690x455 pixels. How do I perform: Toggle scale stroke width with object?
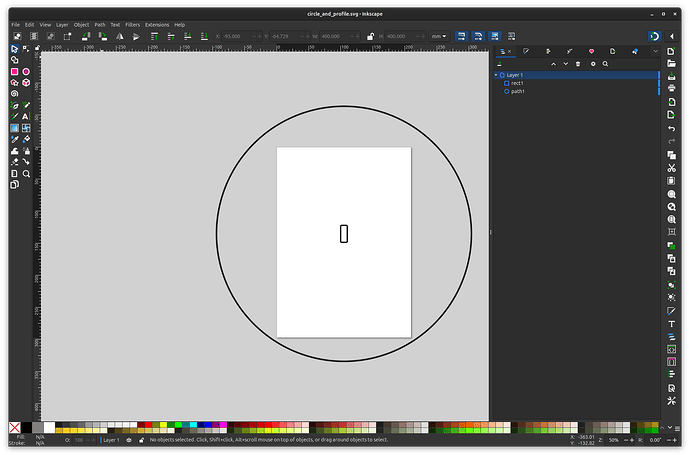pos(461,37)
